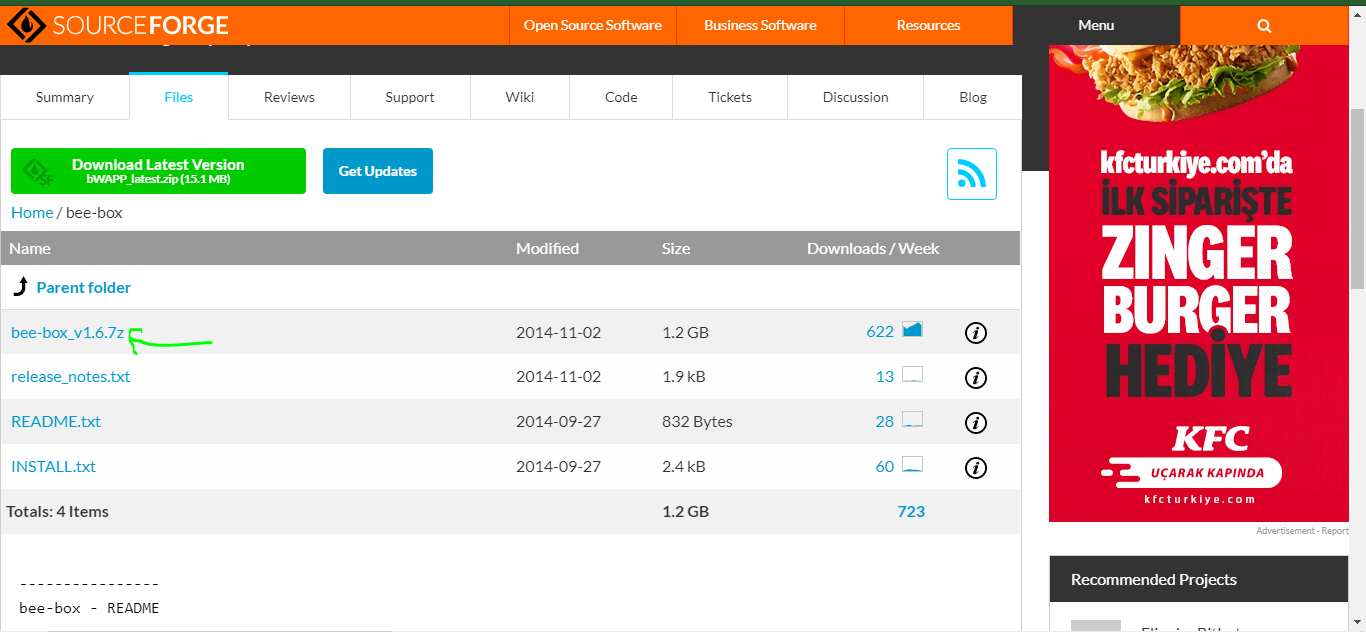1366x632 pixels.
Task: Open the Resources menu
Action: tap(928, 25)
